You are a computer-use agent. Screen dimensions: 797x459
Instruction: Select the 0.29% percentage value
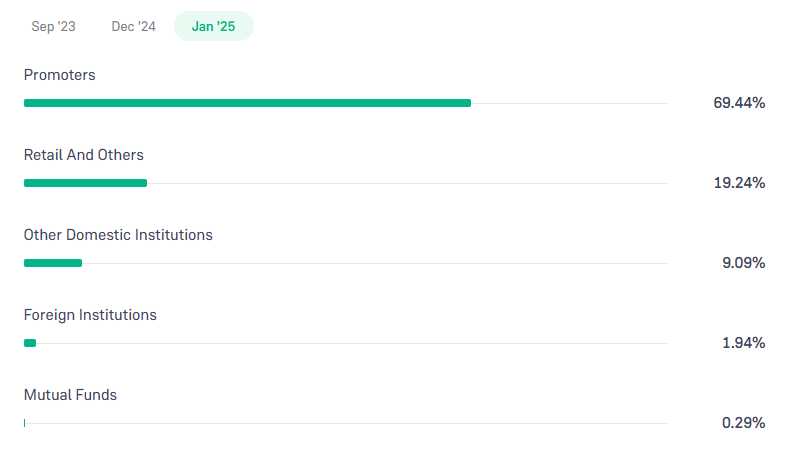point(744,423)
